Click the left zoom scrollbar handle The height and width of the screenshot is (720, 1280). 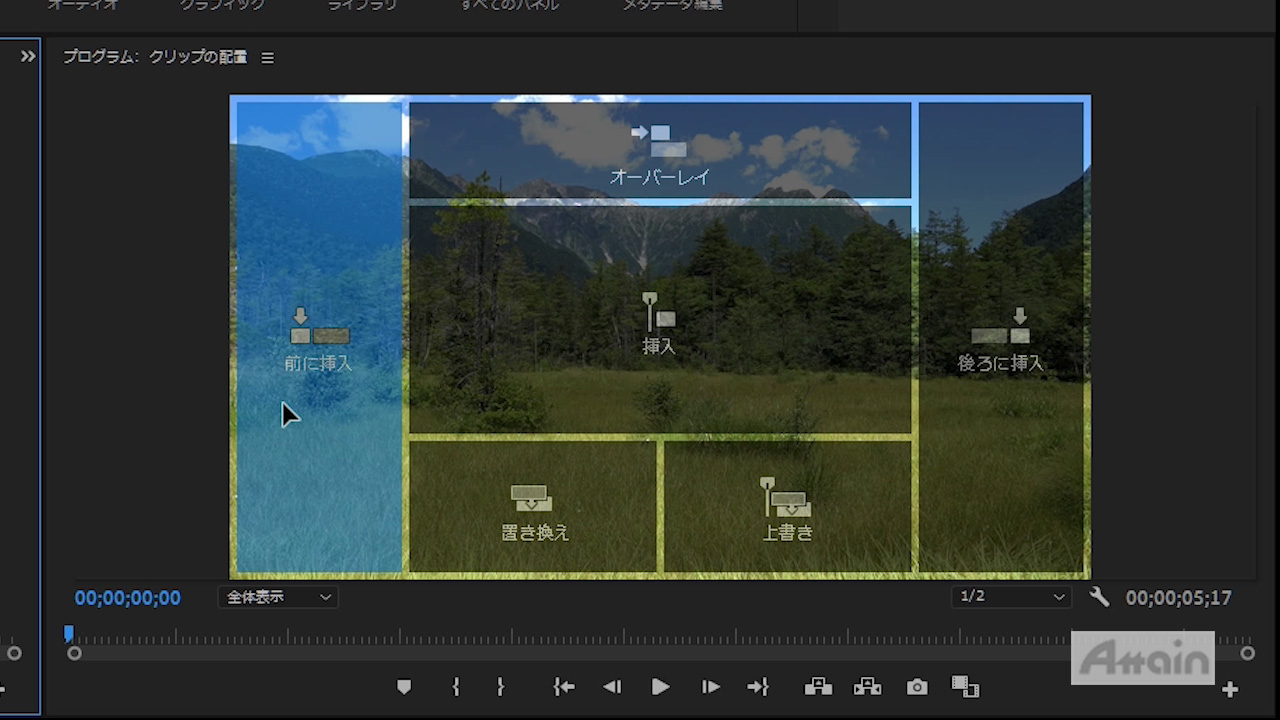74,653
